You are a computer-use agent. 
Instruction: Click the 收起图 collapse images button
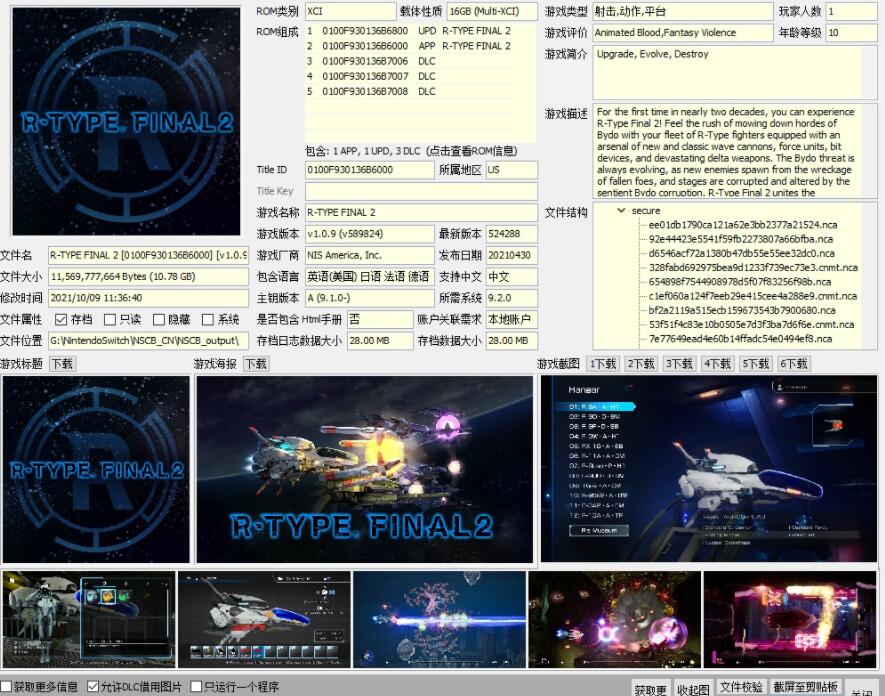click(693, 688)
